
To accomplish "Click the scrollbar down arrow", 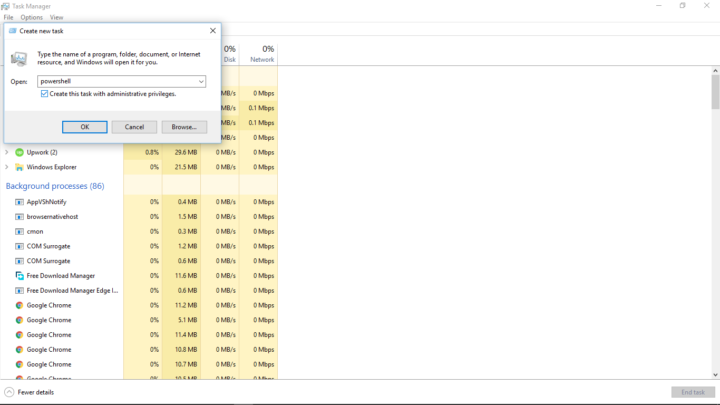I will point(715,375).
